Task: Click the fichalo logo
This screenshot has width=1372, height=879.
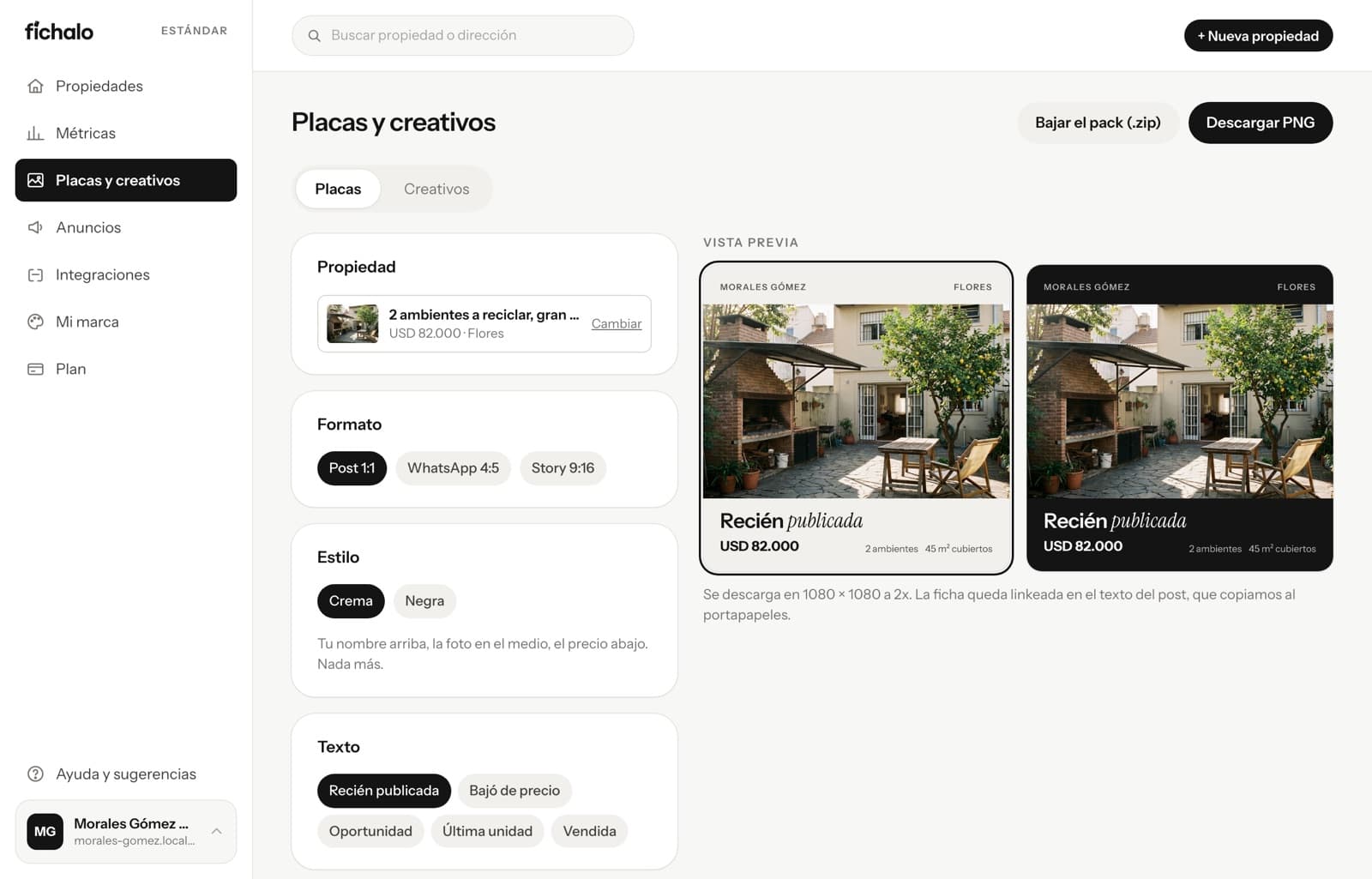Action: (x=59, y=32)
